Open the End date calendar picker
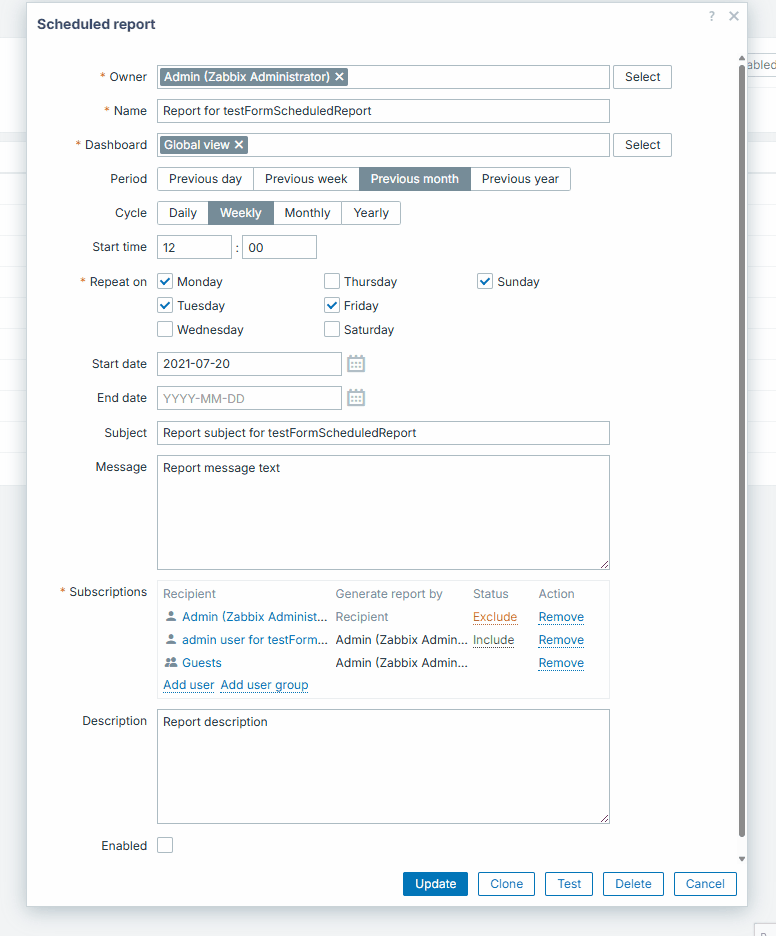Screen dimensions: 776x936 (x=356, y=398)
